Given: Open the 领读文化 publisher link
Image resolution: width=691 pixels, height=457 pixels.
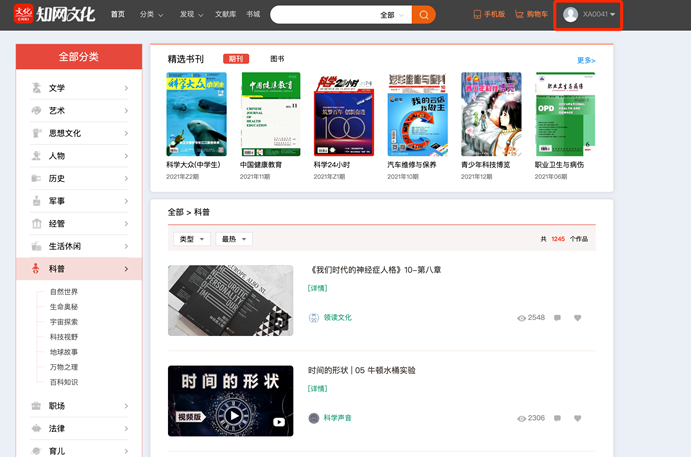Looking at the screenshot, I should (x=338, y=317).
